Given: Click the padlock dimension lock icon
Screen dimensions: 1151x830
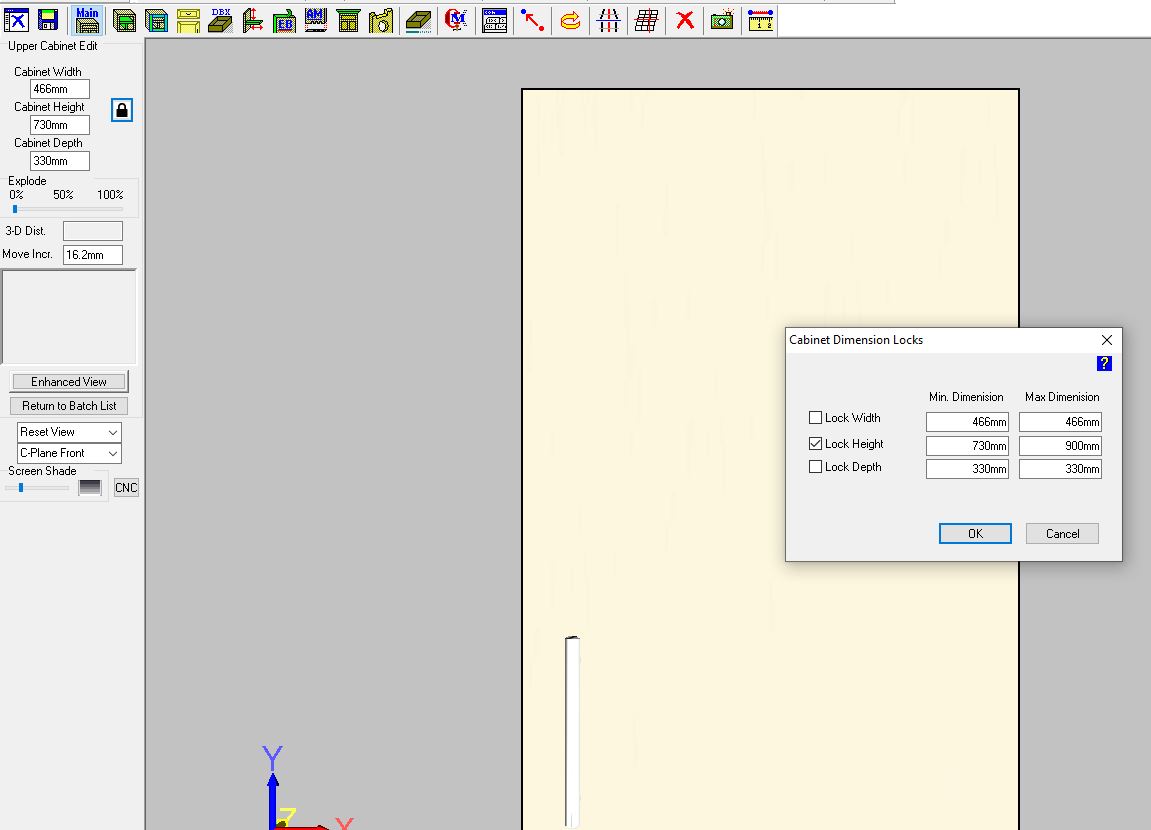Looking at the screenshot, I should click(x=122, y=110).
